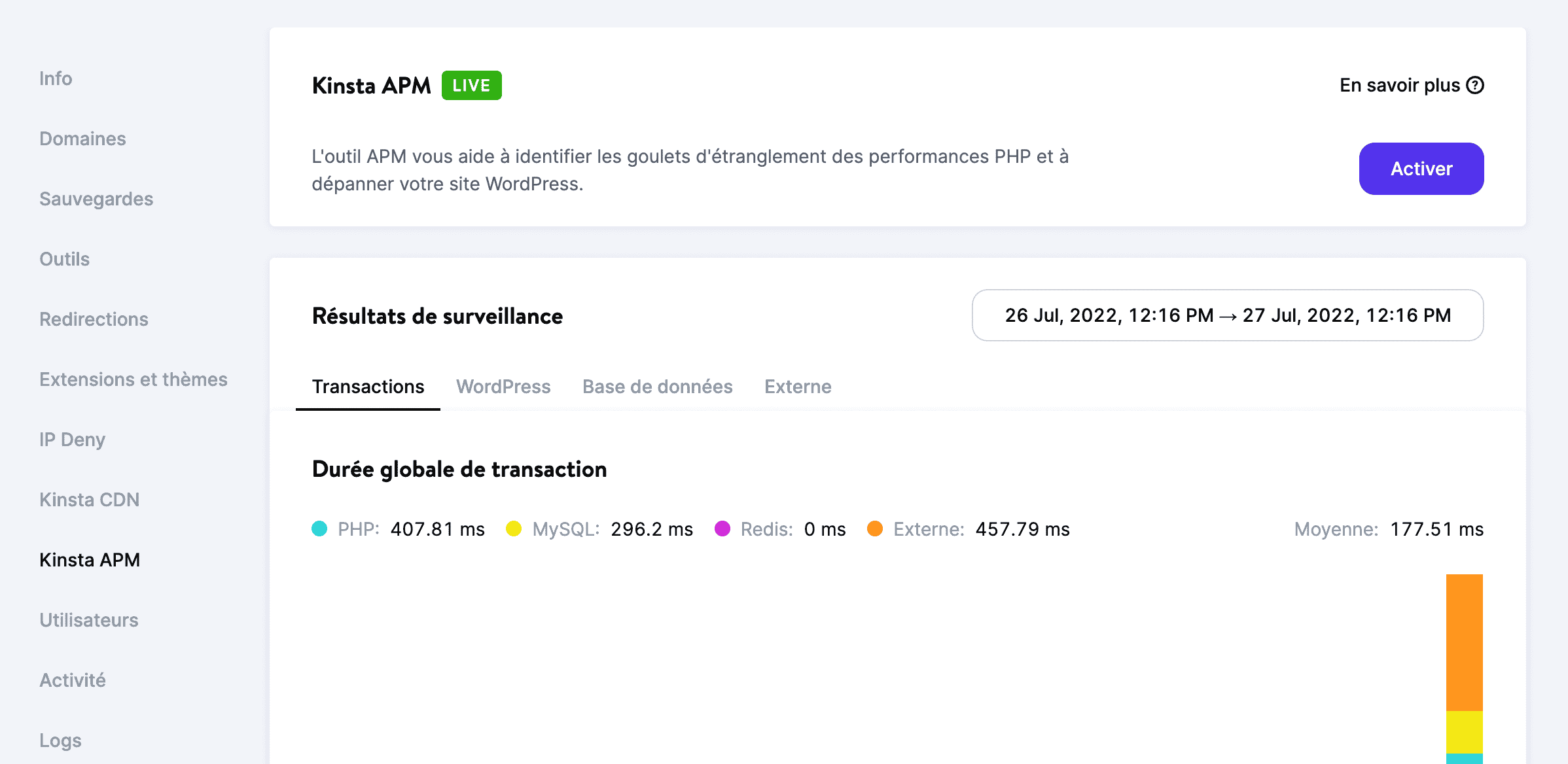This screenshot has height=764, width=1568.
Task: Open the Redirections page
Action: (x=94, y=319)
